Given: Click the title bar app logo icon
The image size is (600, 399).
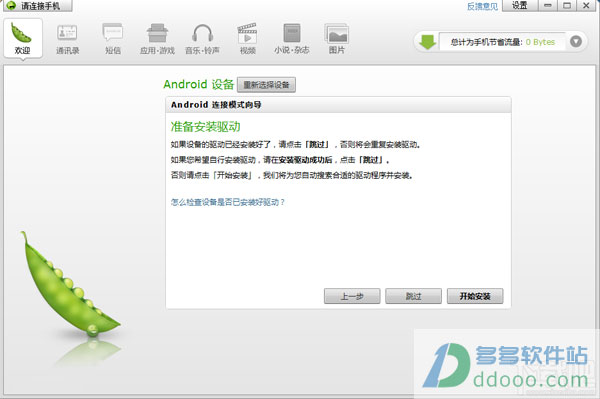Looking at the screenshot, I should 11,5.
